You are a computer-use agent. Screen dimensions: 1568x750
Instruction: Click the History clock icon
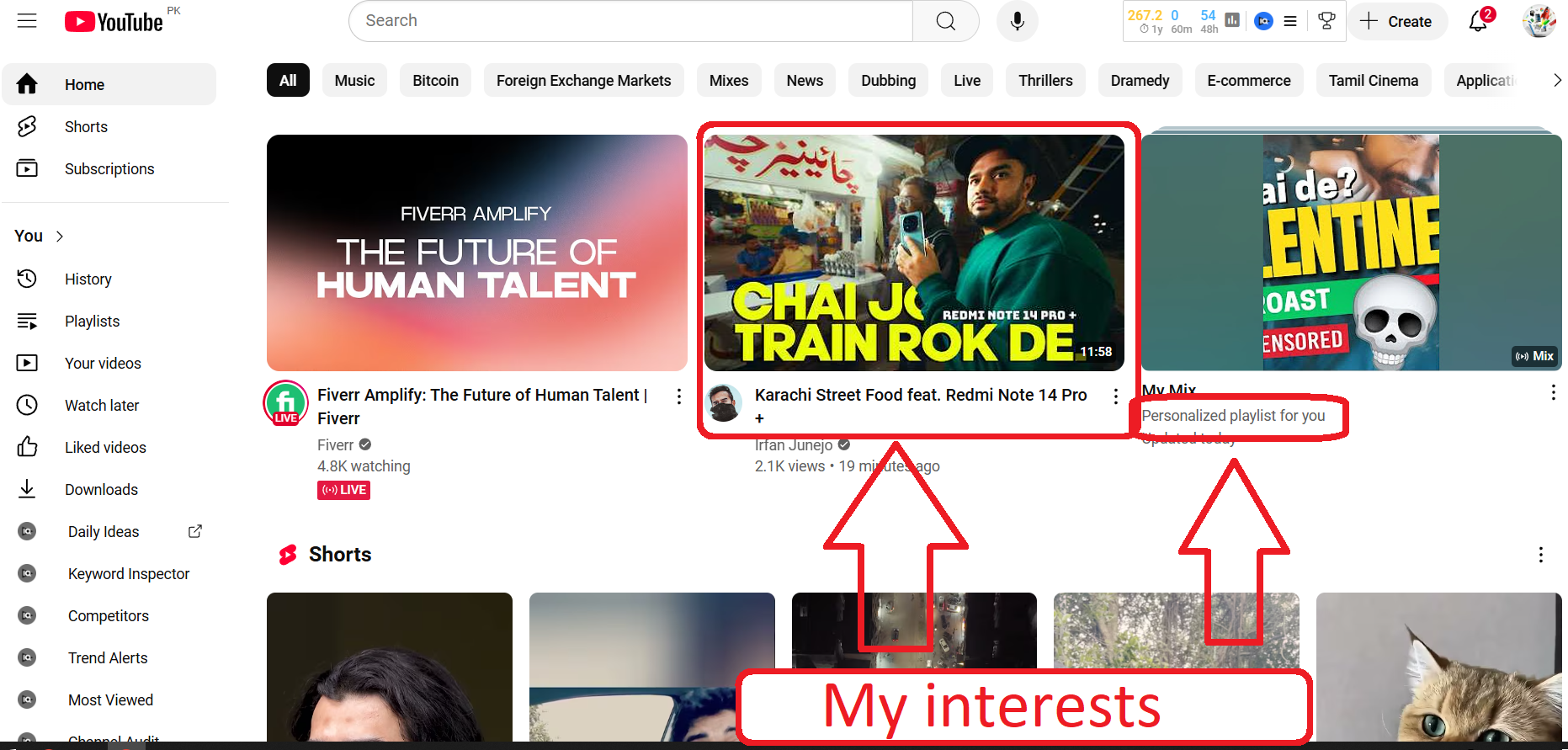pyautogui.click(x=27, y=279)
